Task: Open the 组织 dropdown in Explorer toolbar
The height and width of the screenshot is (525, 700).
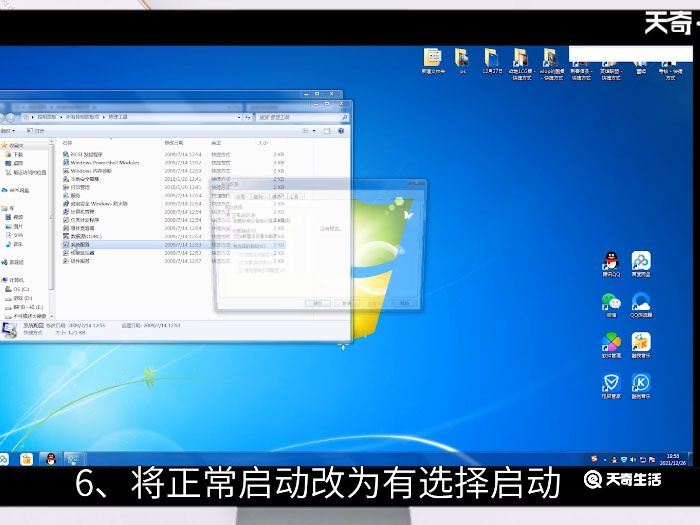Action: tap(7, 131)
